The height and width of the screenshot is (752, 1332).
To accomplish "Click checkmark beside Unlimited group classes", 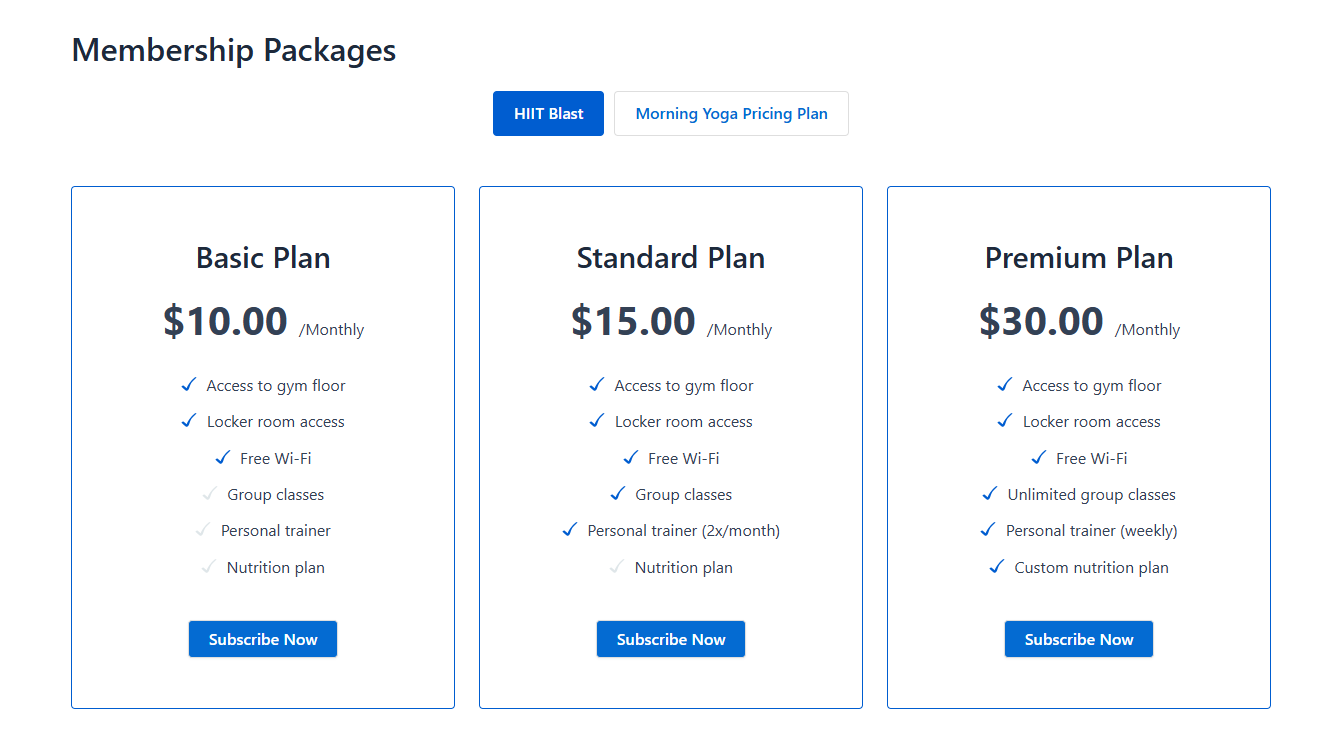I will point(990,494).
